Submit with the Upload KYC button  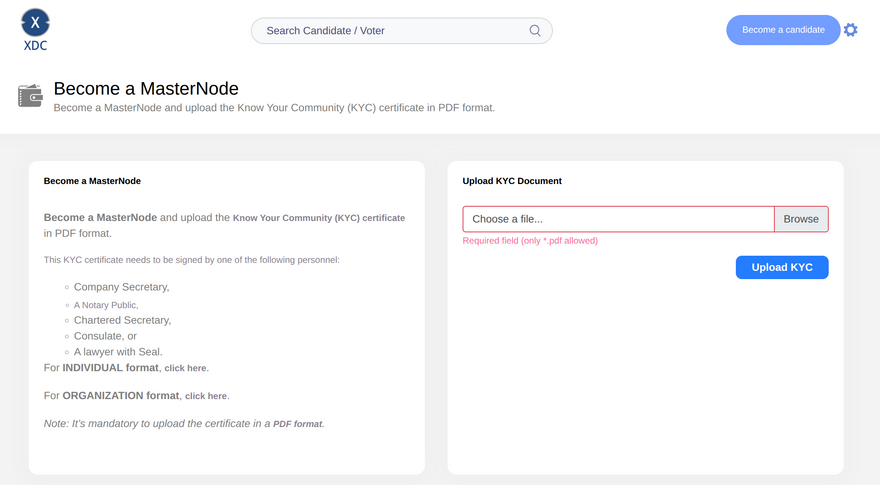(782, 267)
